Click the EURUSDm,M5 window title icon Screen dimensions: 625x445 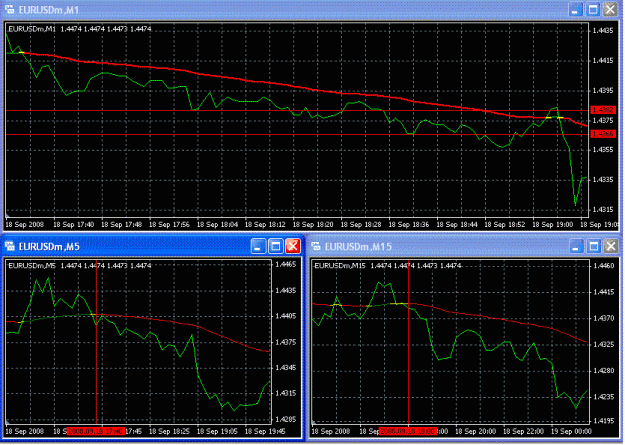(x=9, y=246)
